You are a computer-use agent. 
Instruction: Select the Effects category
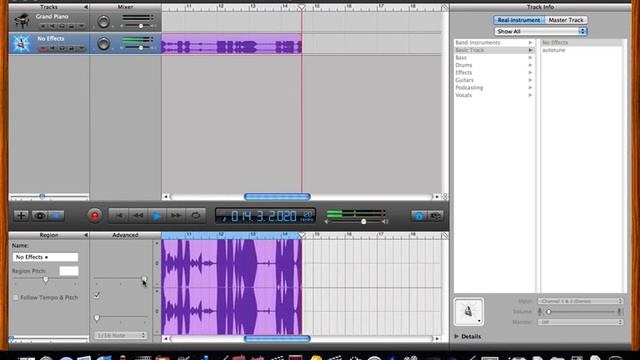[494, 73]
